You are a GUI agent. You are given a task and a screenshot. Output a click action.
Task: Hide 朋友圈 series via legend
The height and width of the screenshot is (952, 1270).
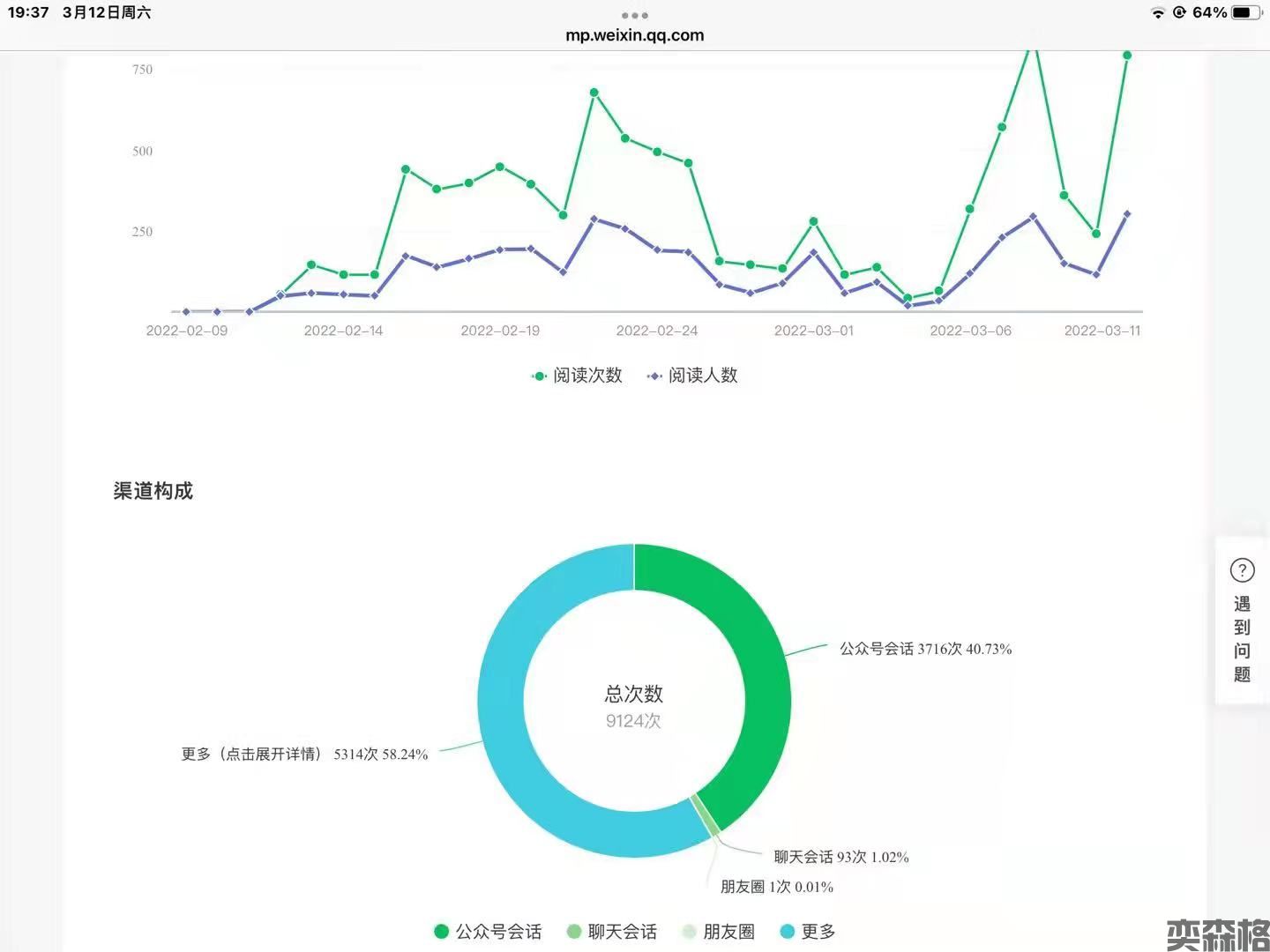[719, 932]
